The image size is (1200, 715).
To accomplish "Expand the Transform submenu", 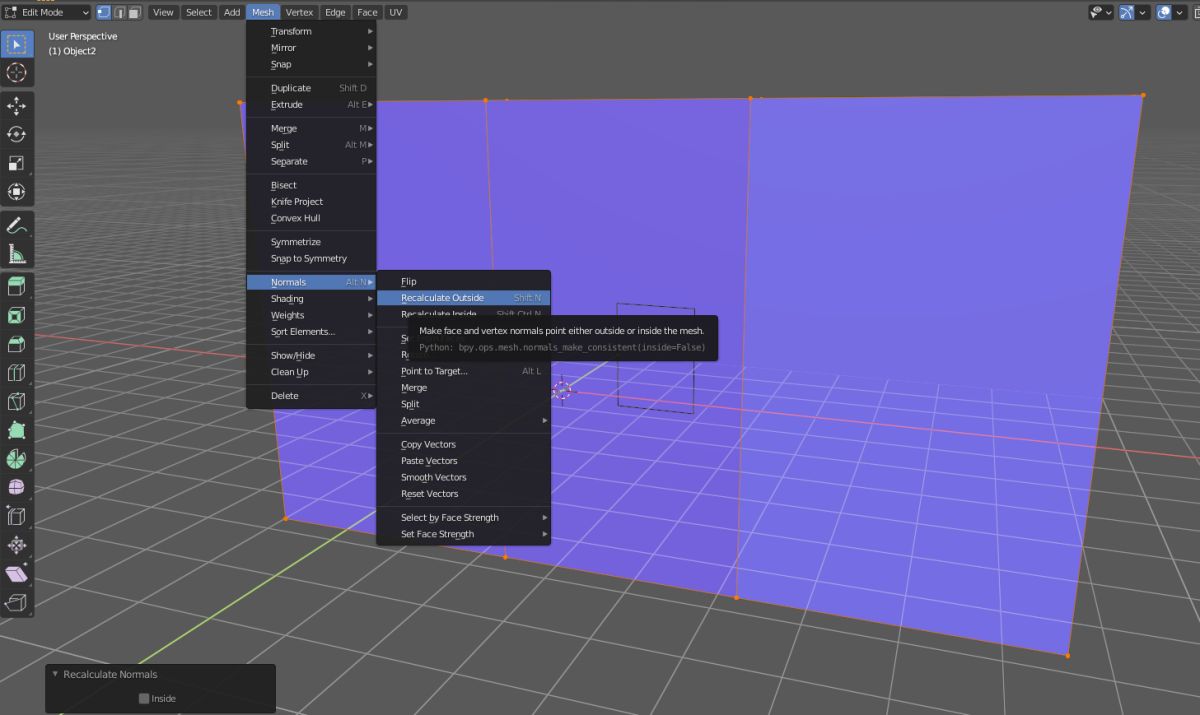I will pos(311,31).
